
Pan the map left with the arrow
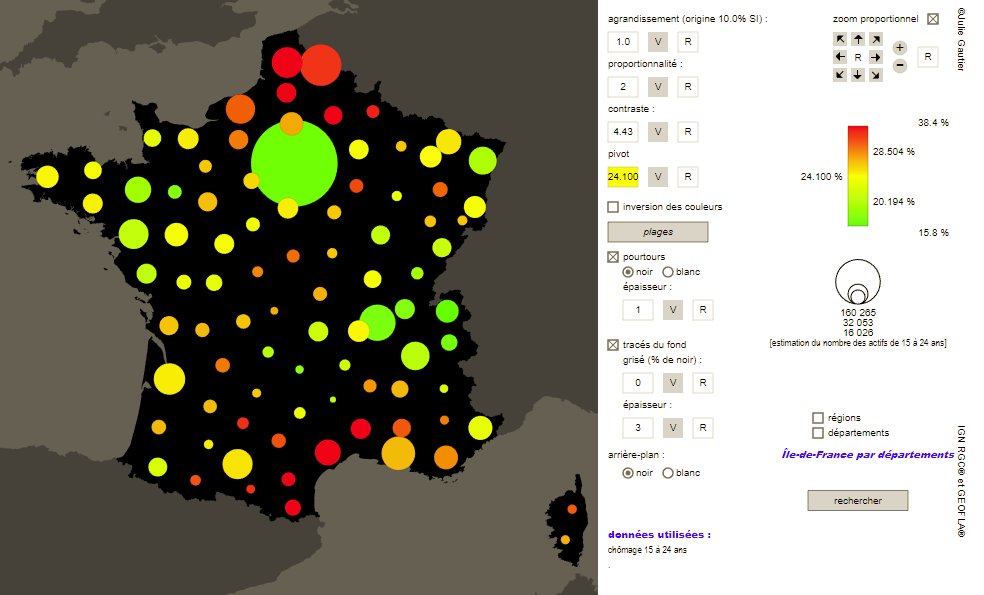(x=840, y=58)
